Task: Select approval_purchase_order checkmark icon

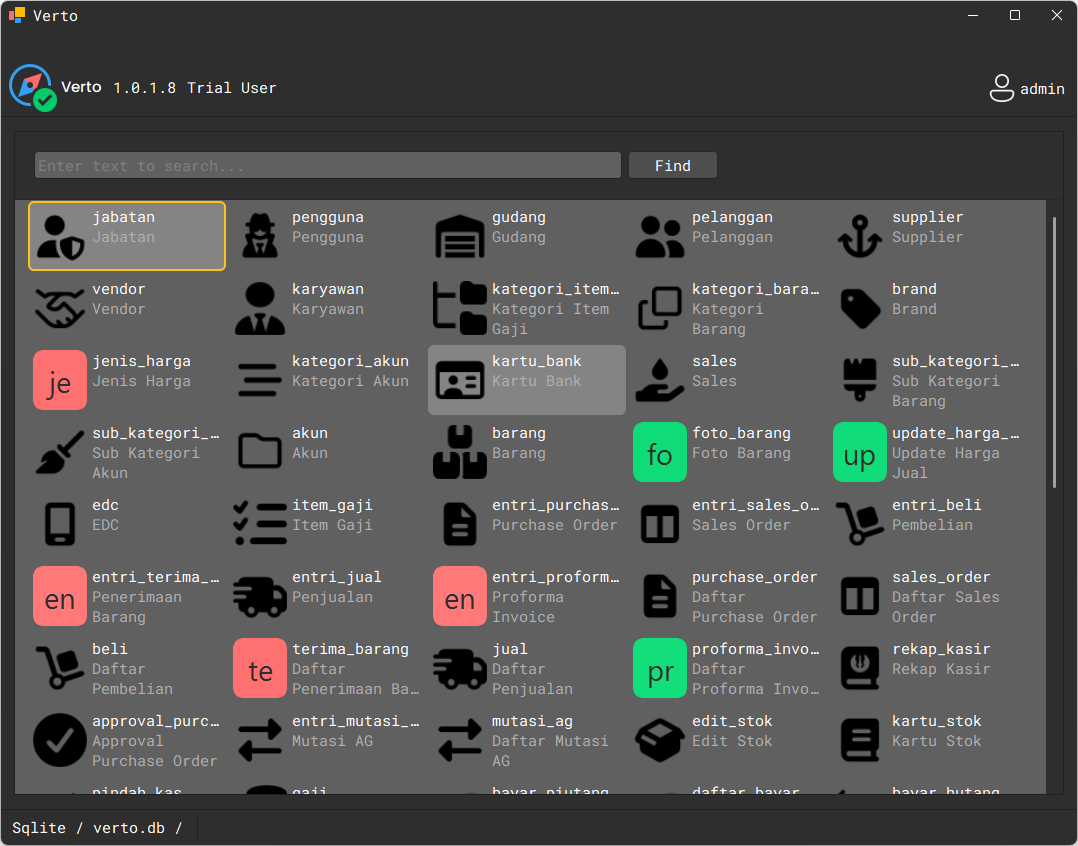Action: pos(60,740)
